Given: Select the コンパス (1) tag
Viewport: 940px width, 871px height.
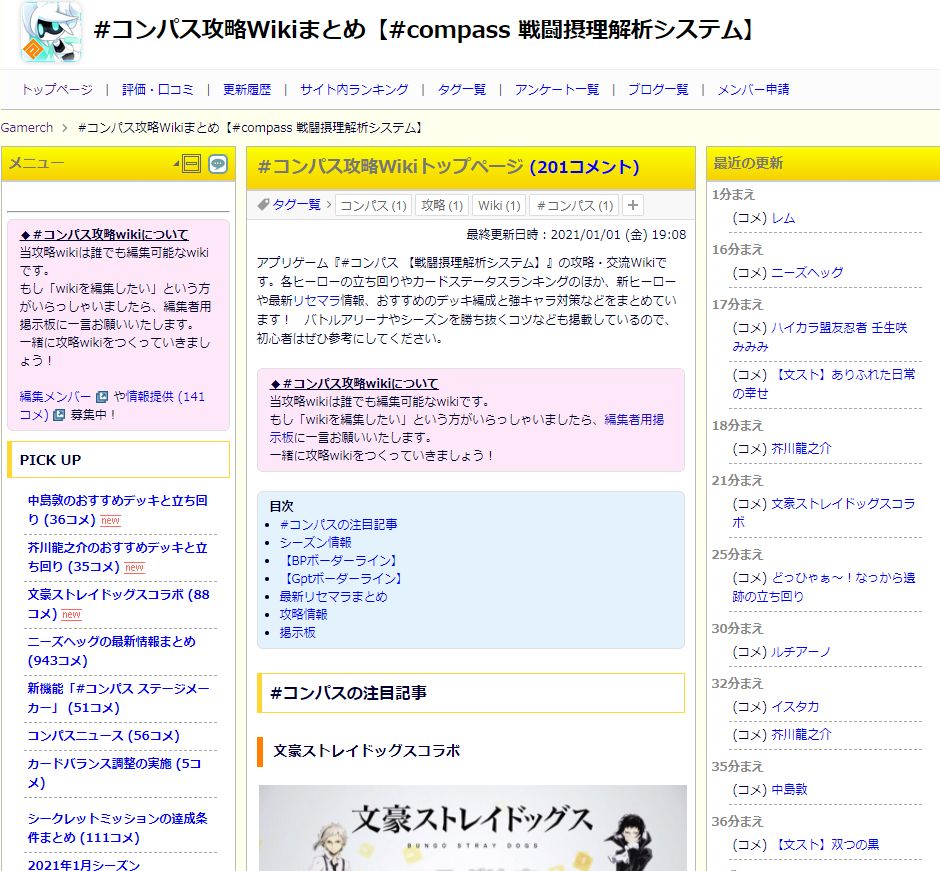Looking at the screenshot, I should [x=372, y=205].
